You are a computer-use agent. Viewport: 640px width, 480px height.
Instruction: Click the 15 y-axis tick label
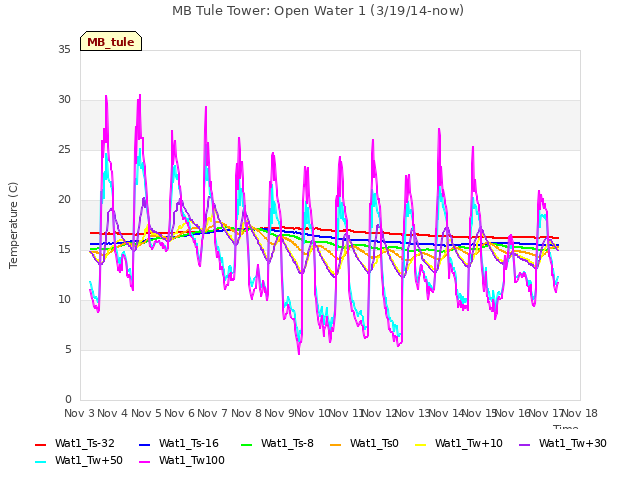pos(64,249)
